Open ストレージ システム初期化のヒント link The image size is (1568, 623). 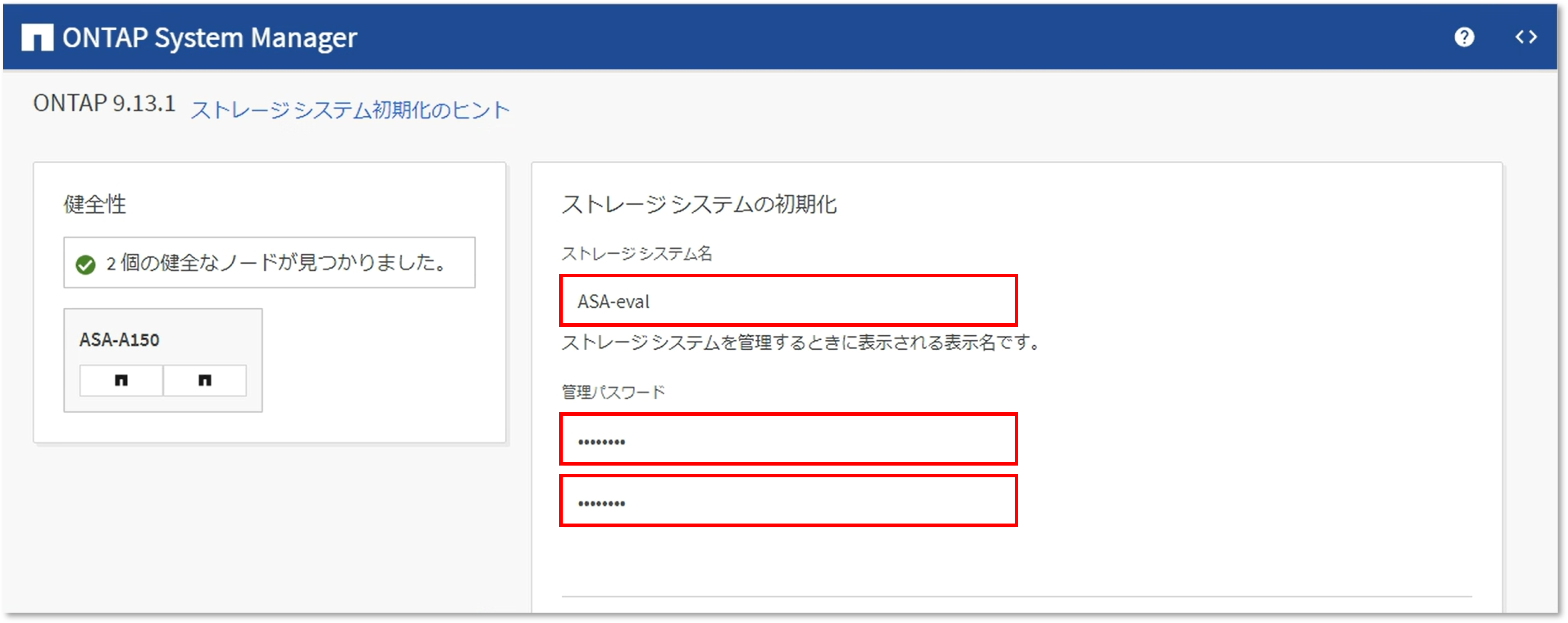click(x=350, y=110)
